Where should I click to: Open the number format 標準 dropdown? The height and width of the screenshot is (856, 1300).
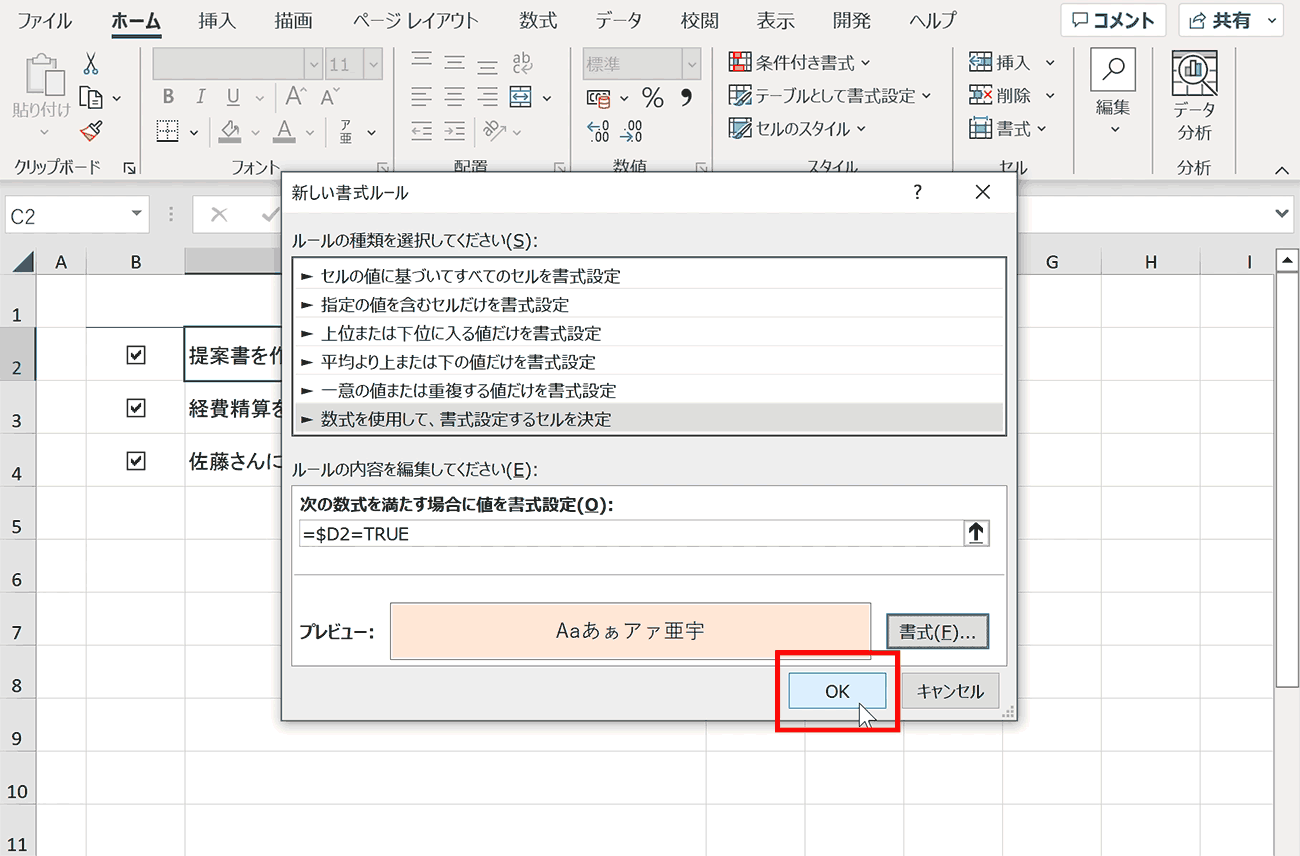pos(692,64)
